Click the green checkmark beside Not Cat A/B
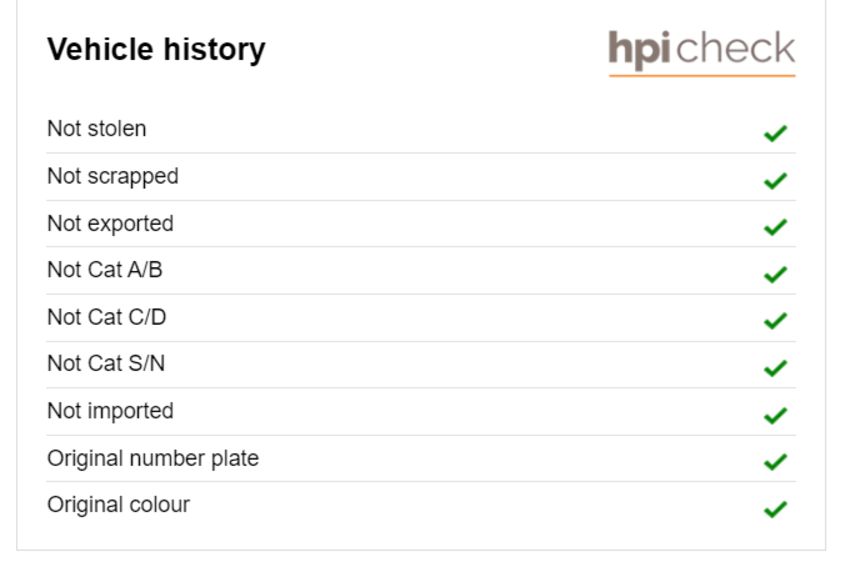 pos(775,274)
